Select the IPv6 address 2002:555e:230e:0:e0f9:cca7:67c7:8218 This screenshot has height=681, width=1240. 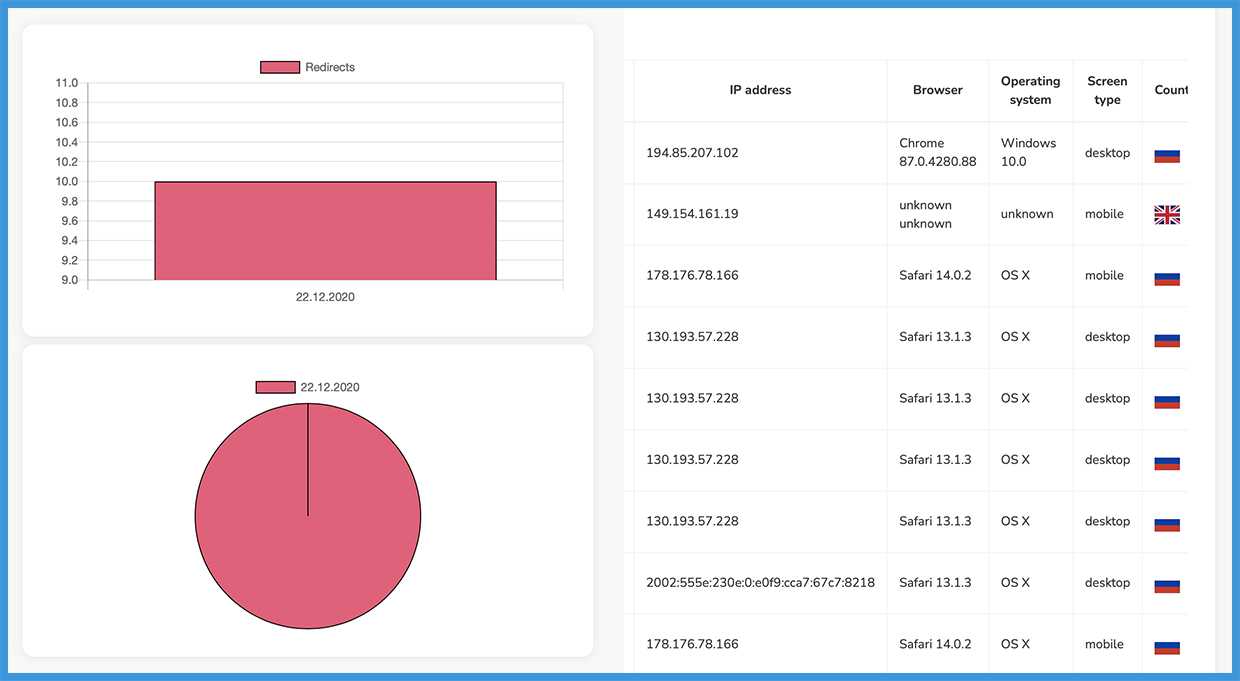tap(760, 583)
